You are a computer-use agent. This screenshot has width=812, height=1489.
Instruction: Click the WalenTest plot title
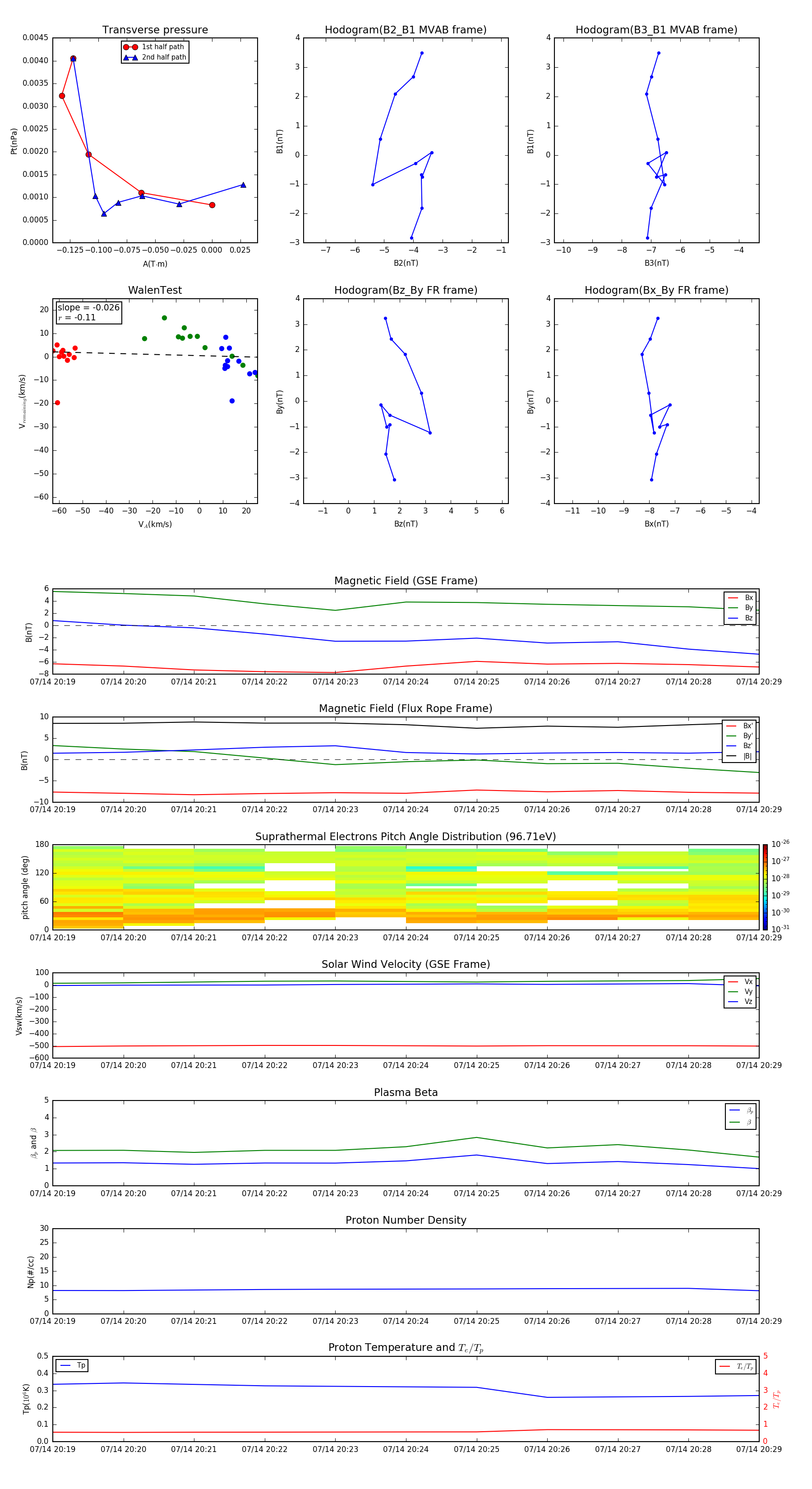(x=155, y=290)
